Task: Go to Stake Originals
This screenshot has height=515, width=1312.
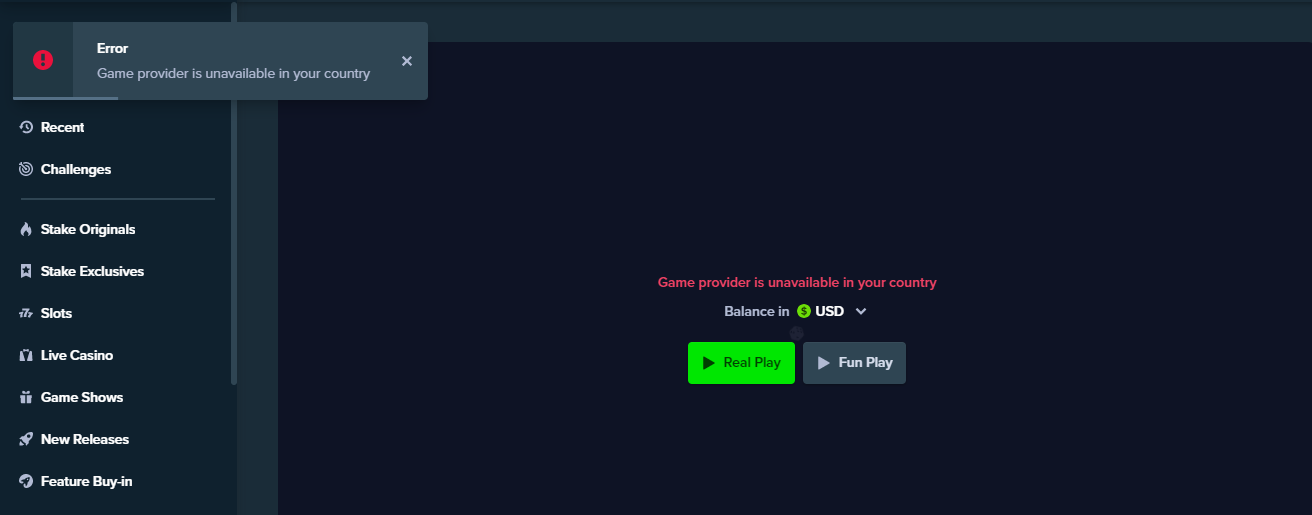Action: pyautogui.click(x=88, y=229)
